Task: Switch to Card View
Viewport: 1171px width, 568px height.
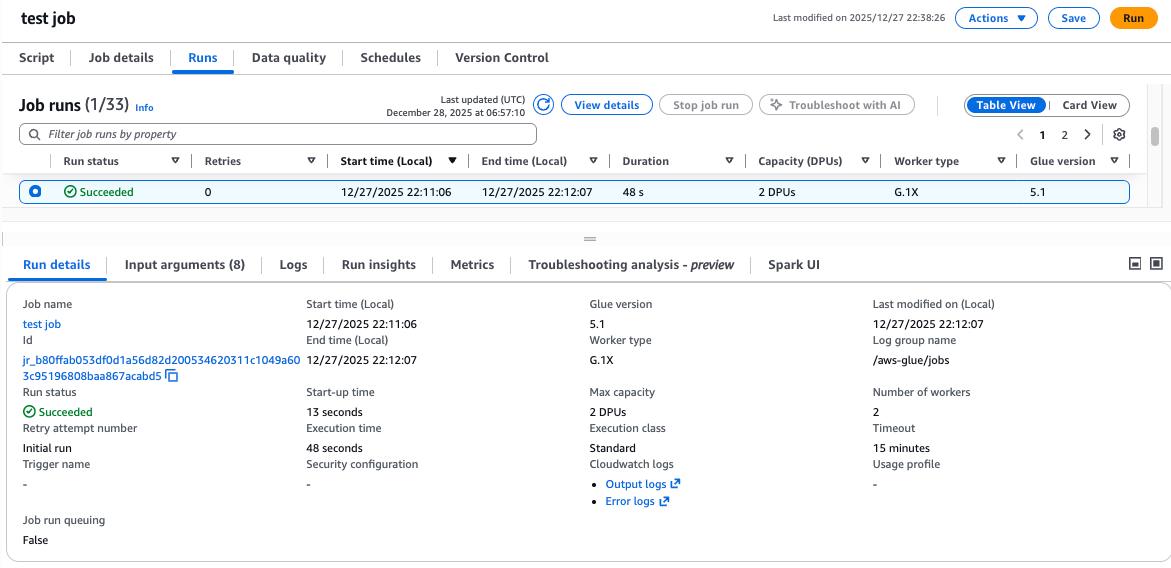Action: (1088, 105)
